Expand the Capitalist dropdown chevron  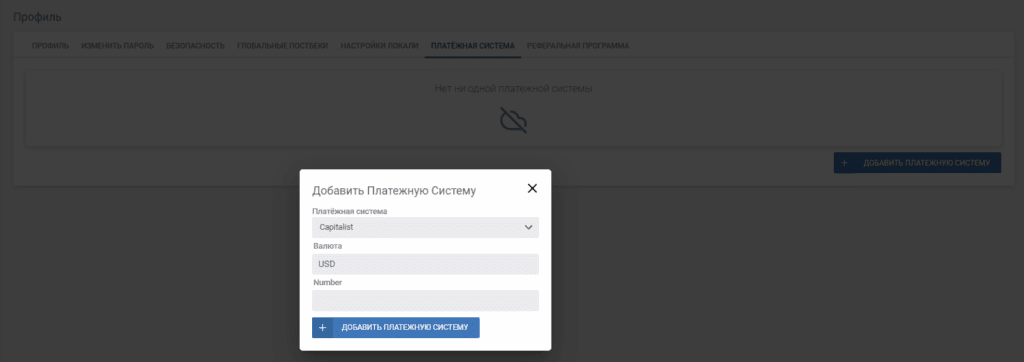click(528, 227)
